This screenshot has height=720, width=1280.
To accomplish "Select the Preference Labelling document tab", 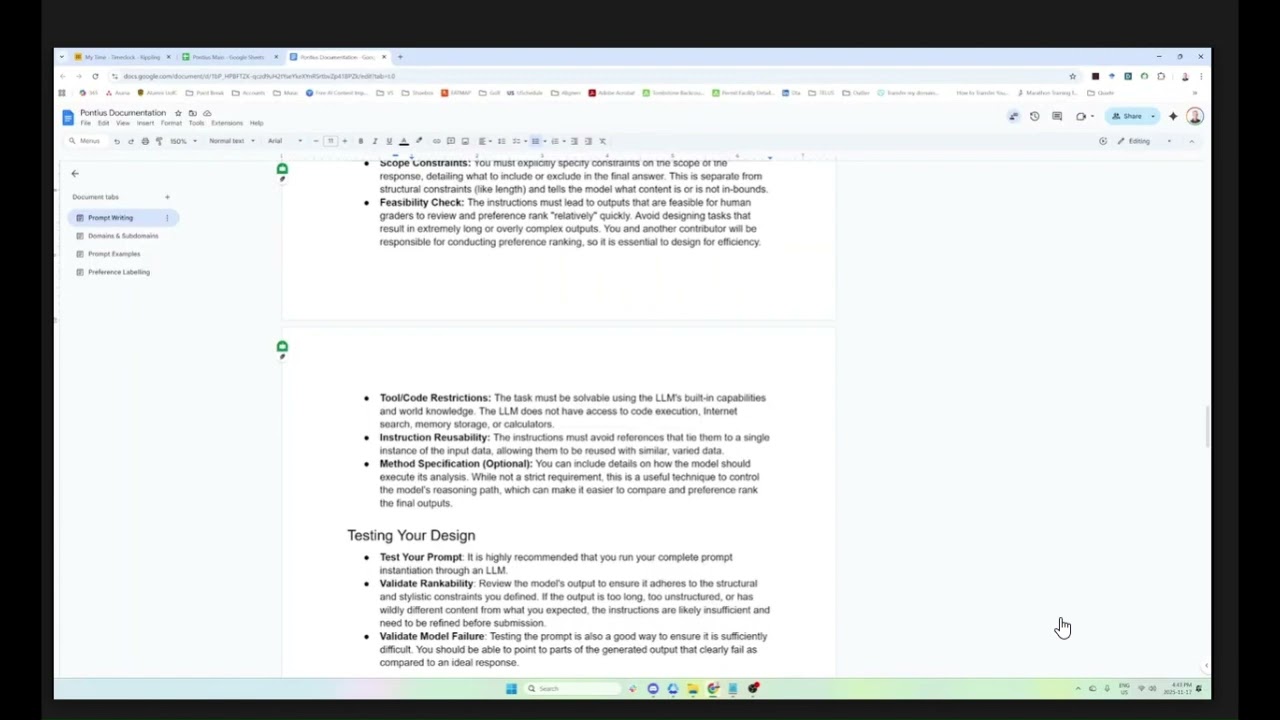I will (x=118, y=272).
